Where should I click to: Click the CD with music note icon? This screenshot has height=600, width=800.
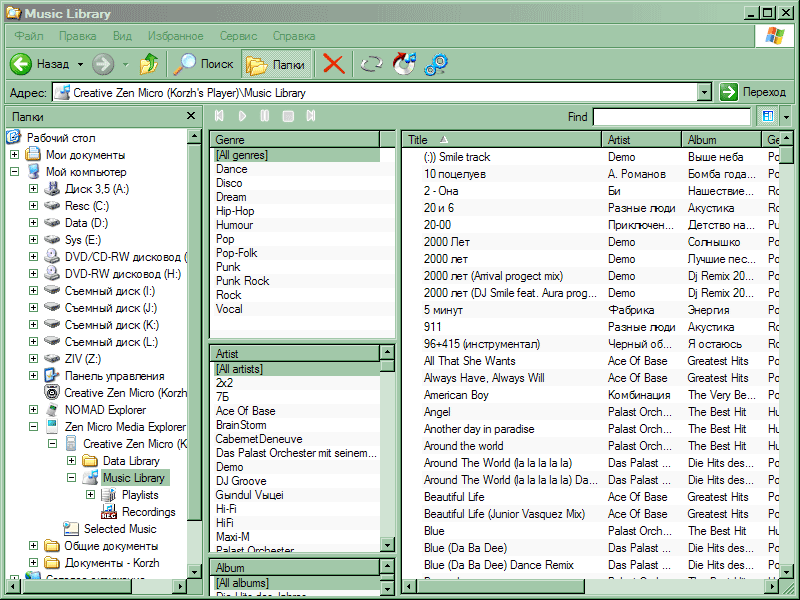pyautogui.click(x=404, y=64)
